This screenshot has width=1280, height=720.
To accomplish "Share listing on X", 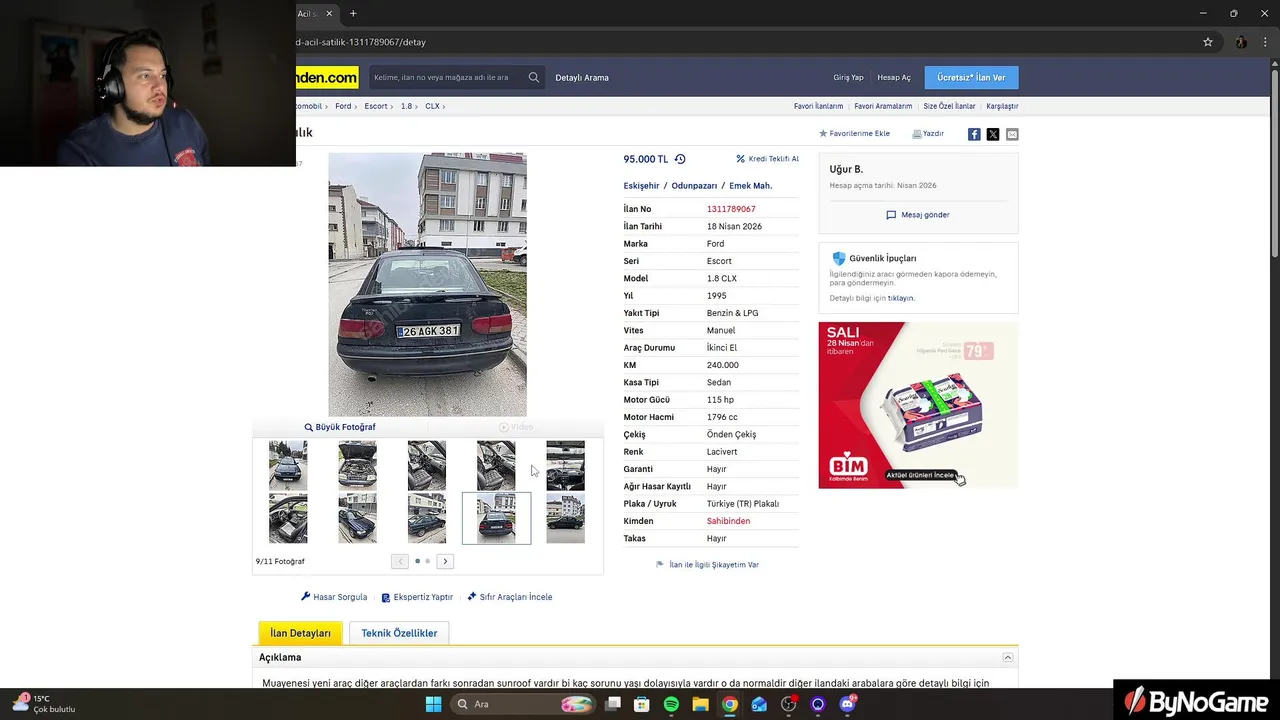I will 993,134.
